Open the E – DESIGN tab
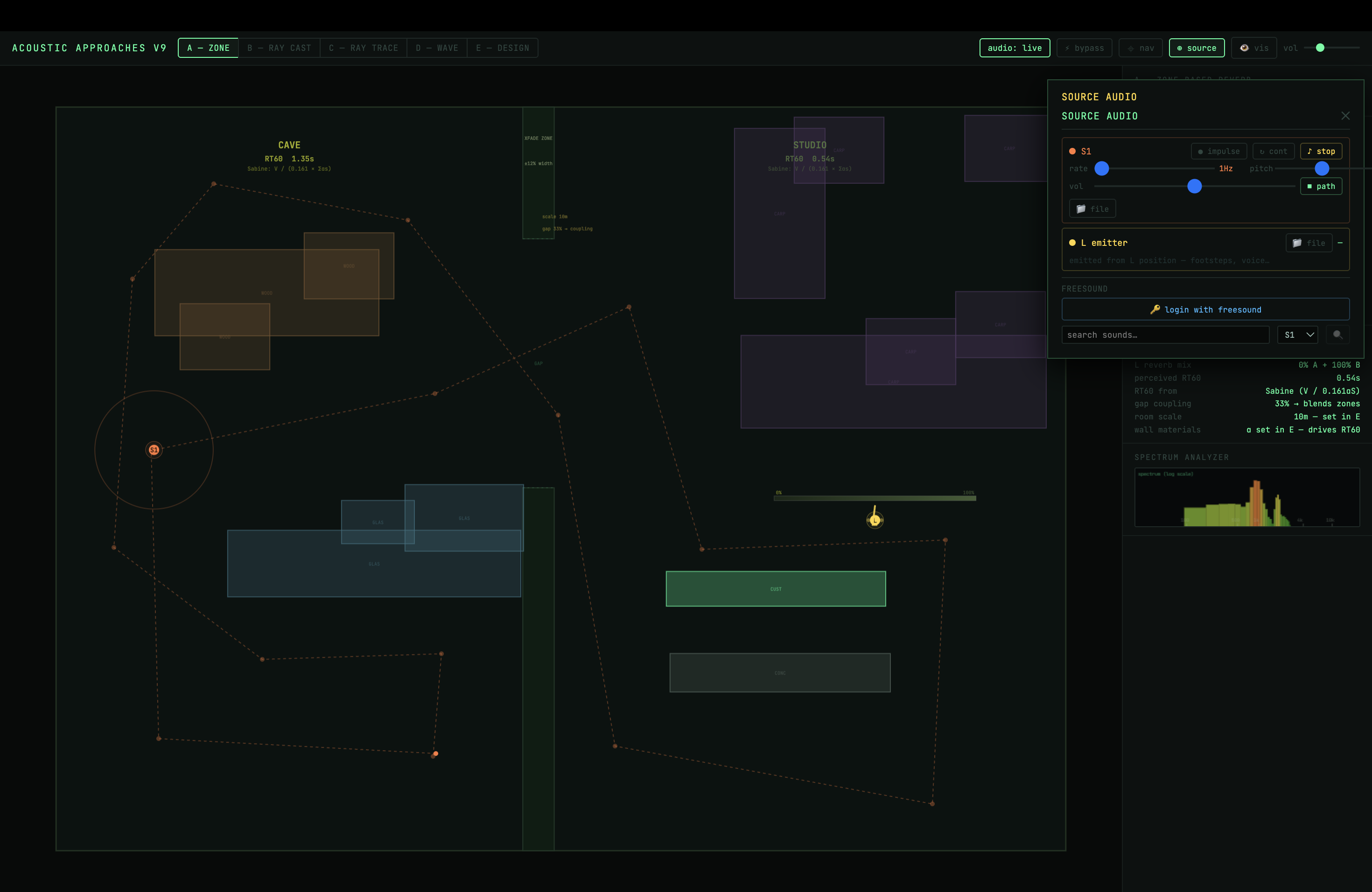The height and width of the screenshot is (892, 1372). 503,48
